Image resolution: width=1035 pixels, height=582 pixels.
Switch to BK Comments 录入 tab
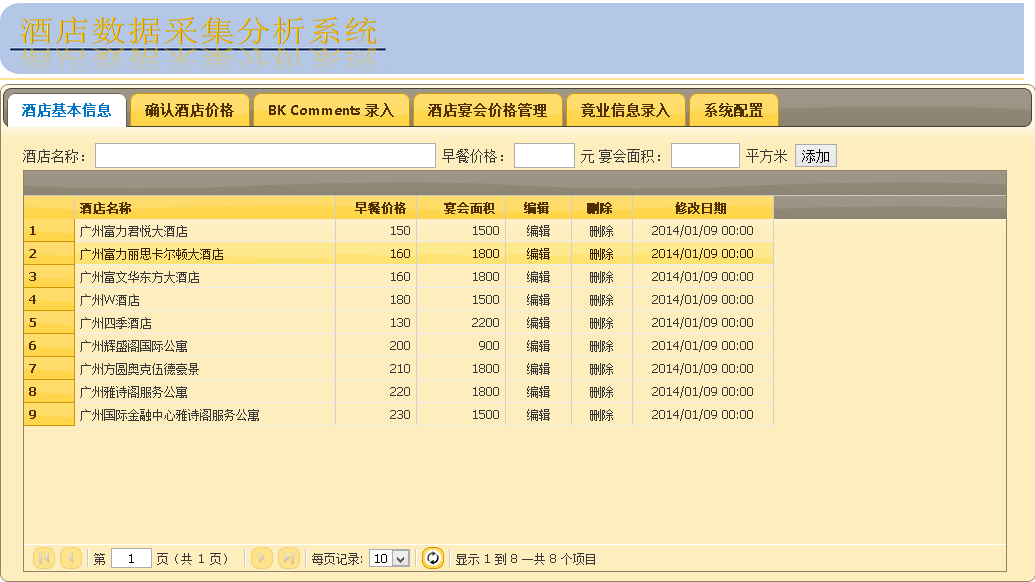pyautogui.click(x=331, y=110)
